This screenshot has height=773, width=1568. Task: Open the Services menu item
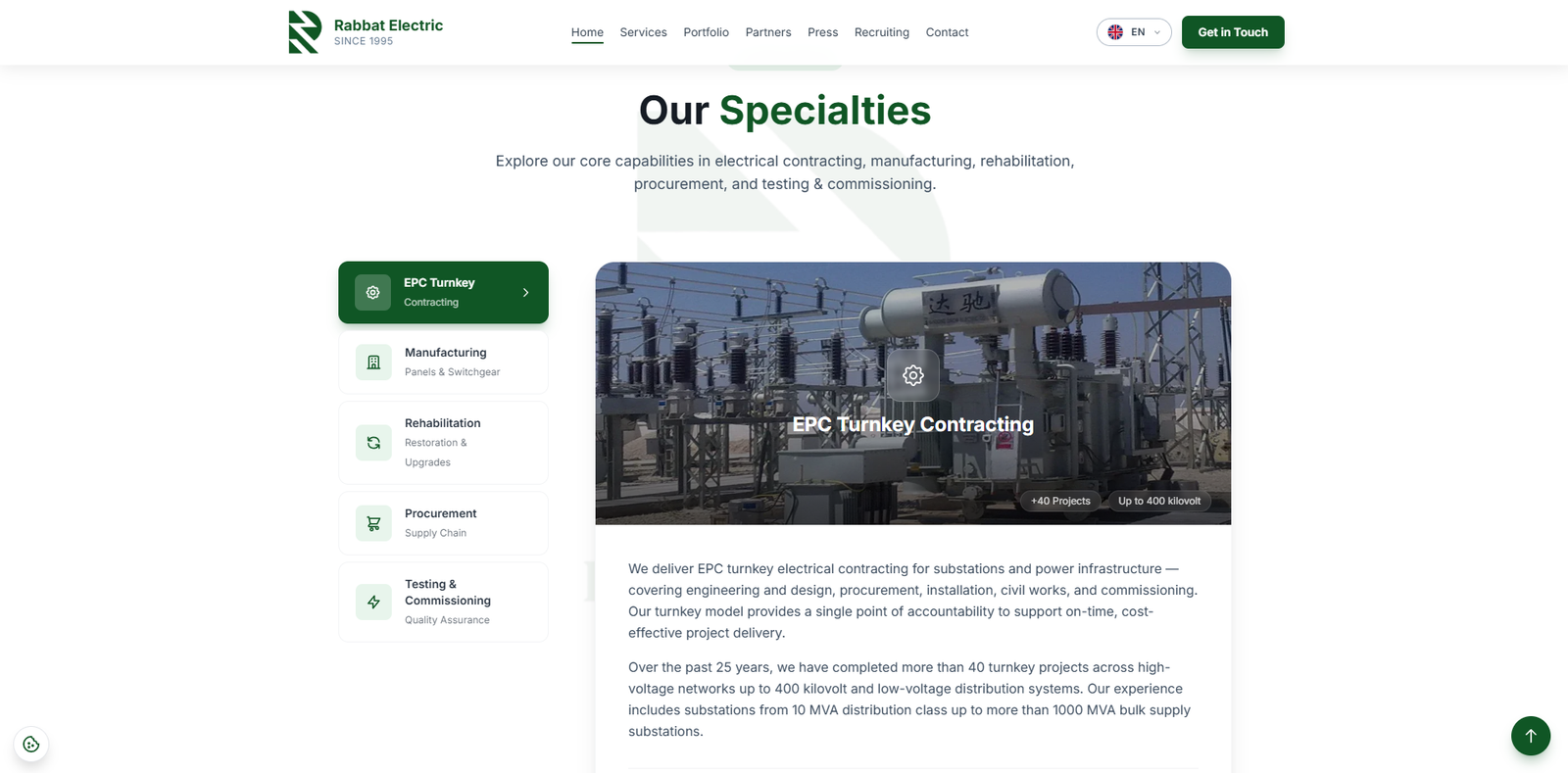pyautogui.click(x=643, y=32)
